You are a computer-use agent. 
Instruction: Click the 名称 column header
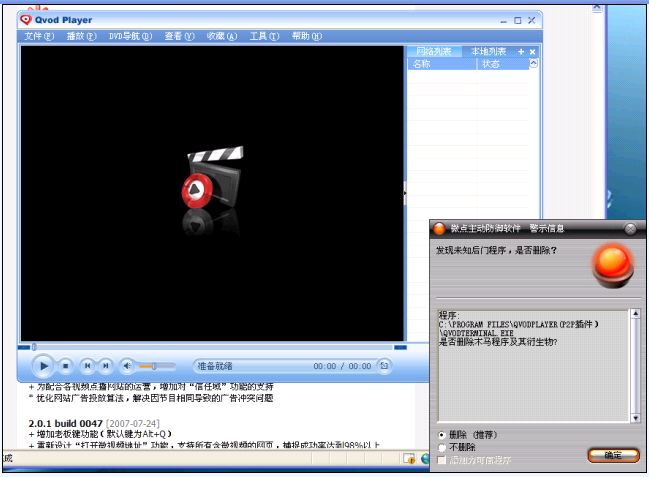coord(442,64)
